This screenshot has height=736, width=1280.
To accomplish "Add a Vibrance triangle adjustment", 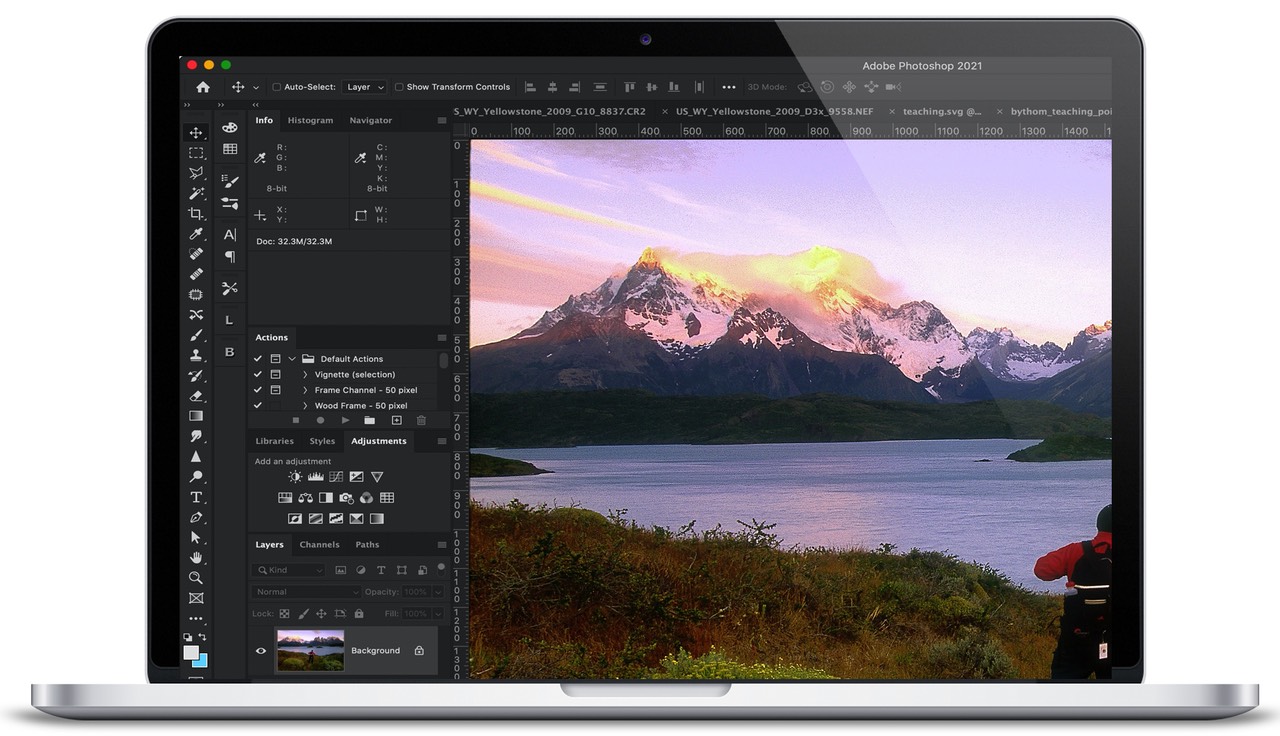I will tap(377, 477).
